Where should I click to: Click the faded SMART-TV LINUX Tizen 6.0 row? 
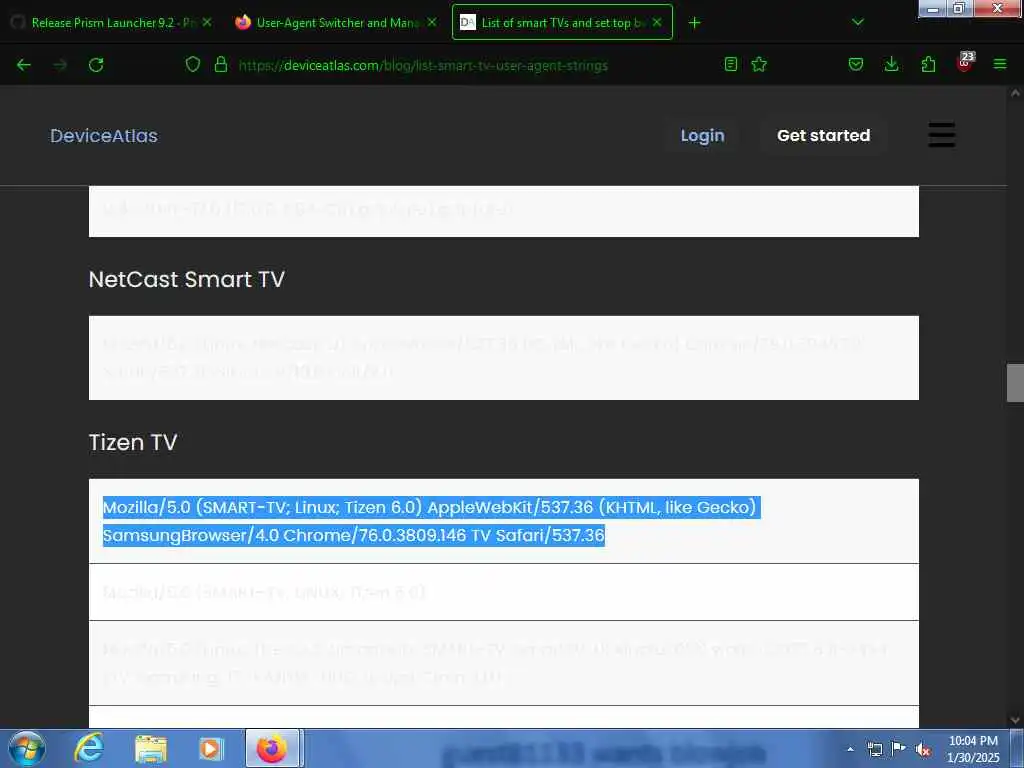tap(504, 592)
